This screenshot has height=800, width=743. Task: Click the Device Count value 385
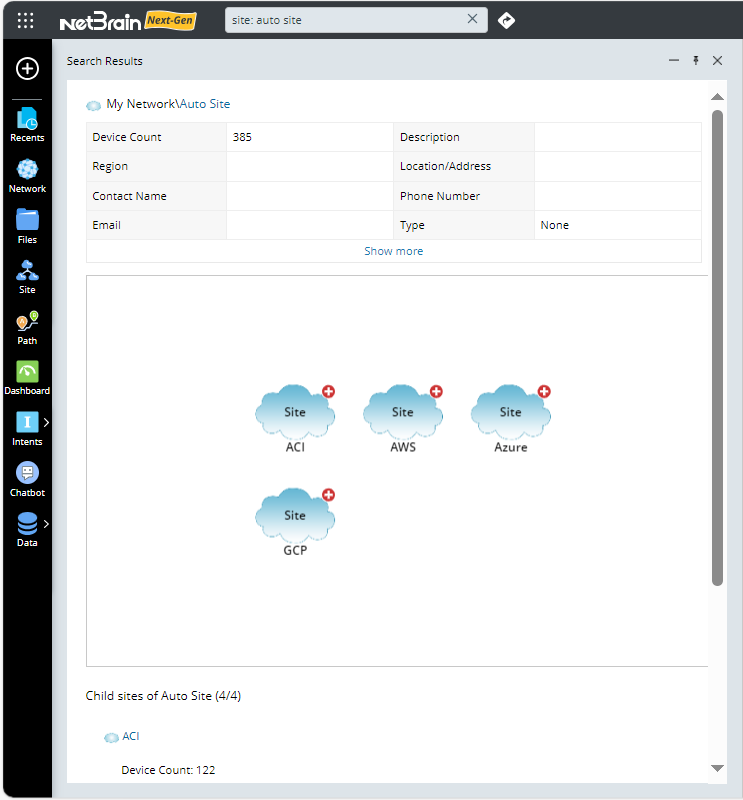pos(242,137)
